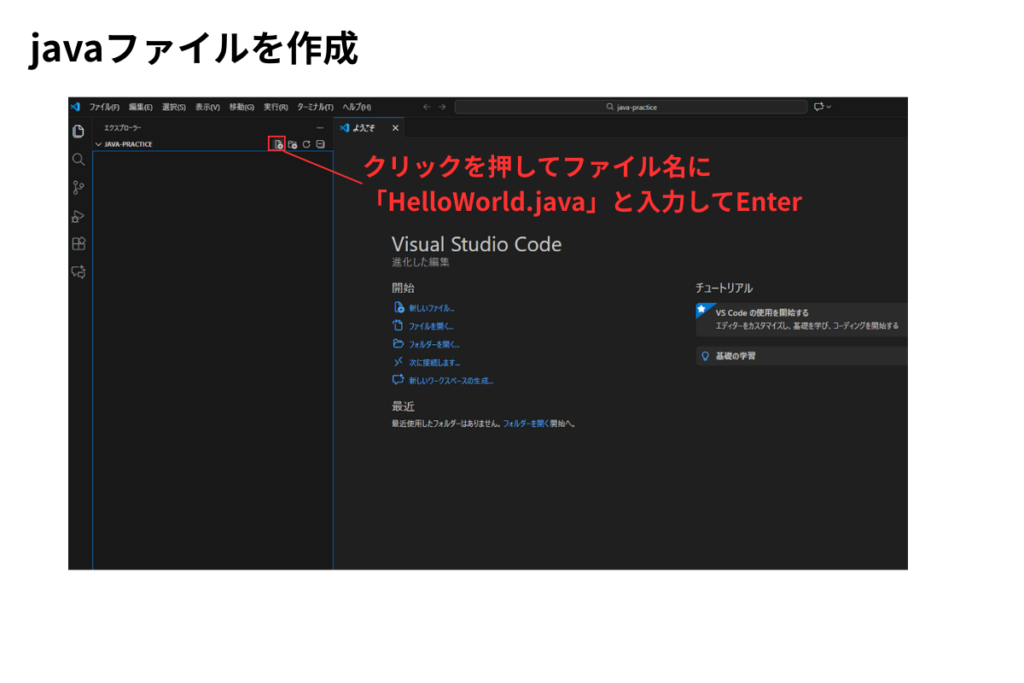
Task: Click the 新しいファイル... link
Action: [431, 308]
